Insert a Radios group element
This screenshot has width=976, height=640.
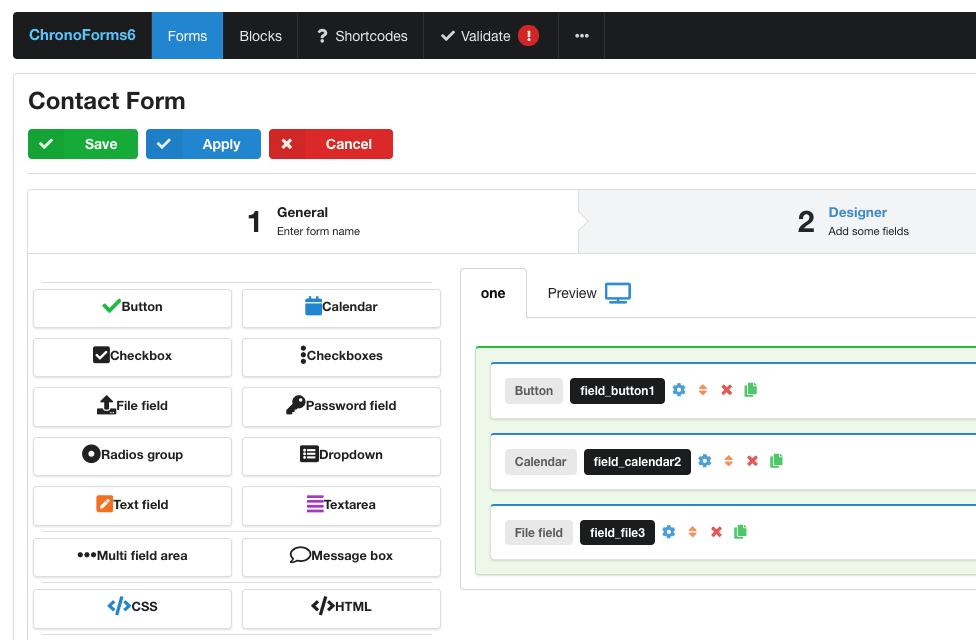pos(132,455)
